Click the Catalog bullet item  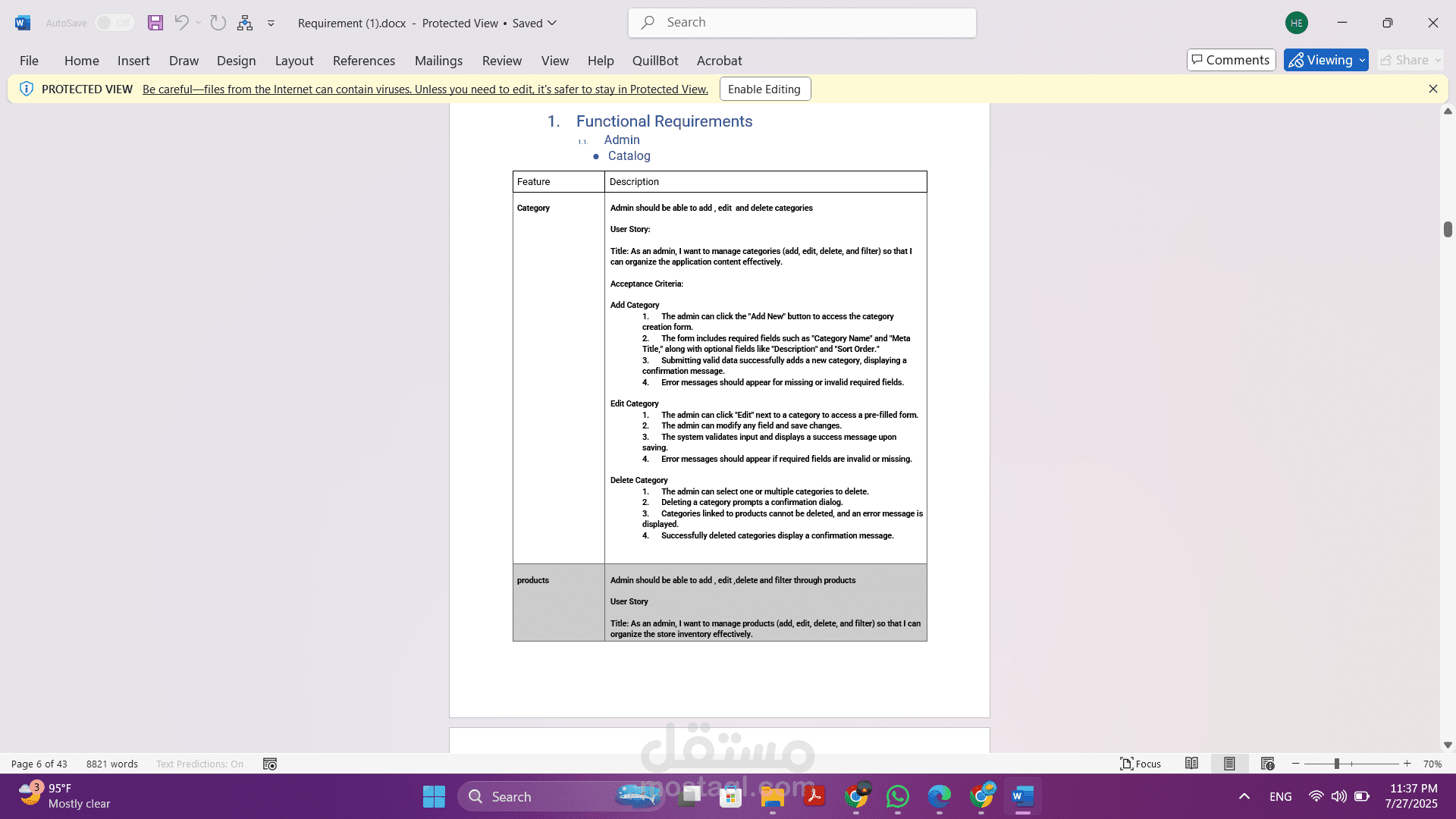(x=629, y=155)
